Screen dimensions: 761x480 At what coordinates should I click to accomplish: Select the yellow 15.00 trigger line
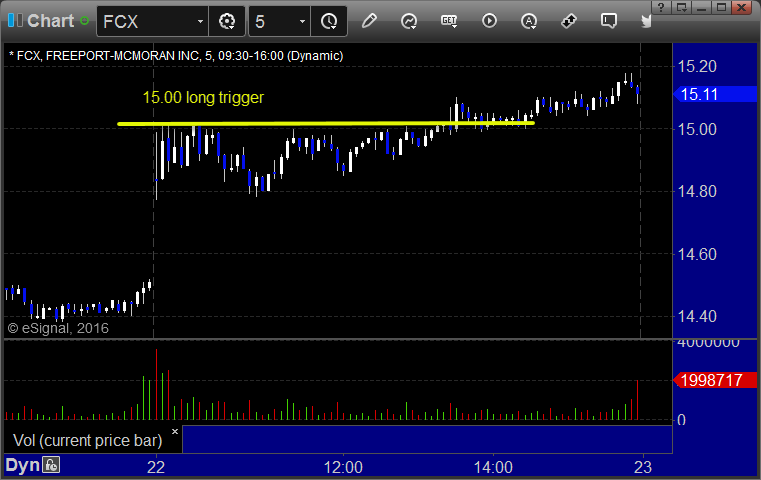click(x=326, y=124)
